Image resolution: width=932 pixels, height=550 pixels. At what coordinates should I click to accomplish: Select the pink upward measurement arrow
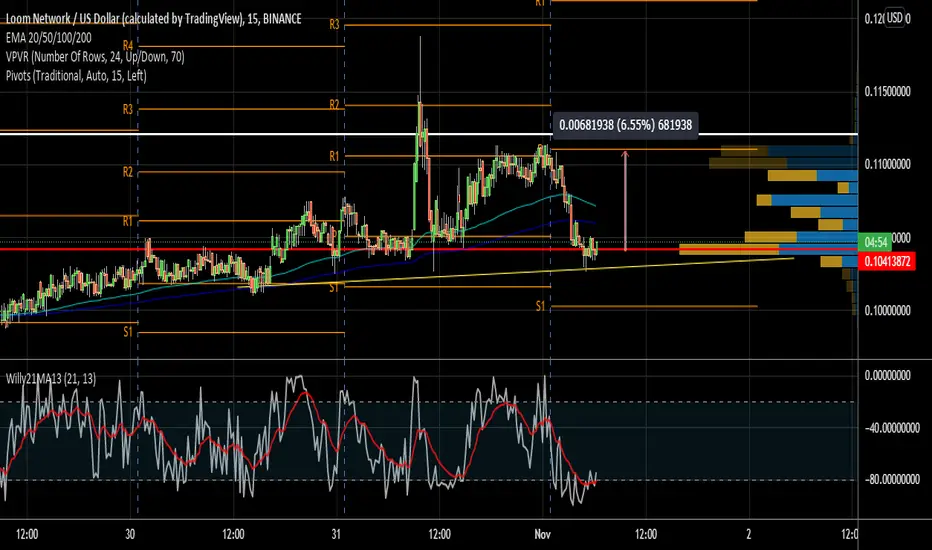(625, 201)
